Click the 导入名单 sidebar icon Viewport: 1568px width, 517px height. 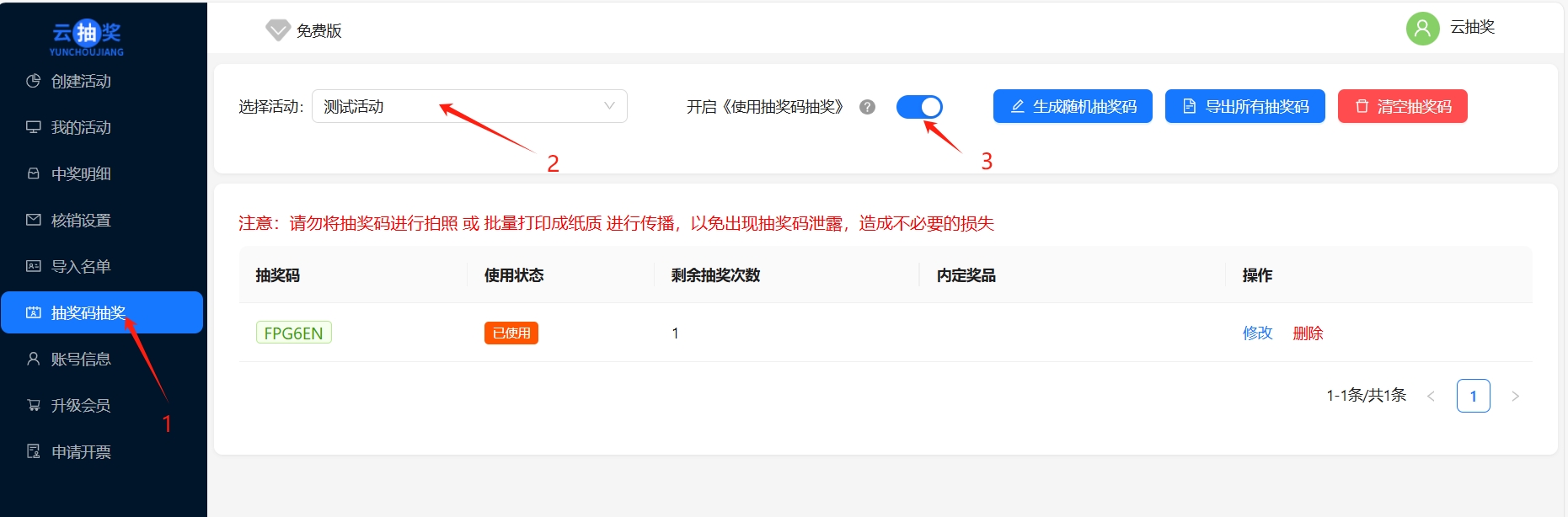[34, 266]
